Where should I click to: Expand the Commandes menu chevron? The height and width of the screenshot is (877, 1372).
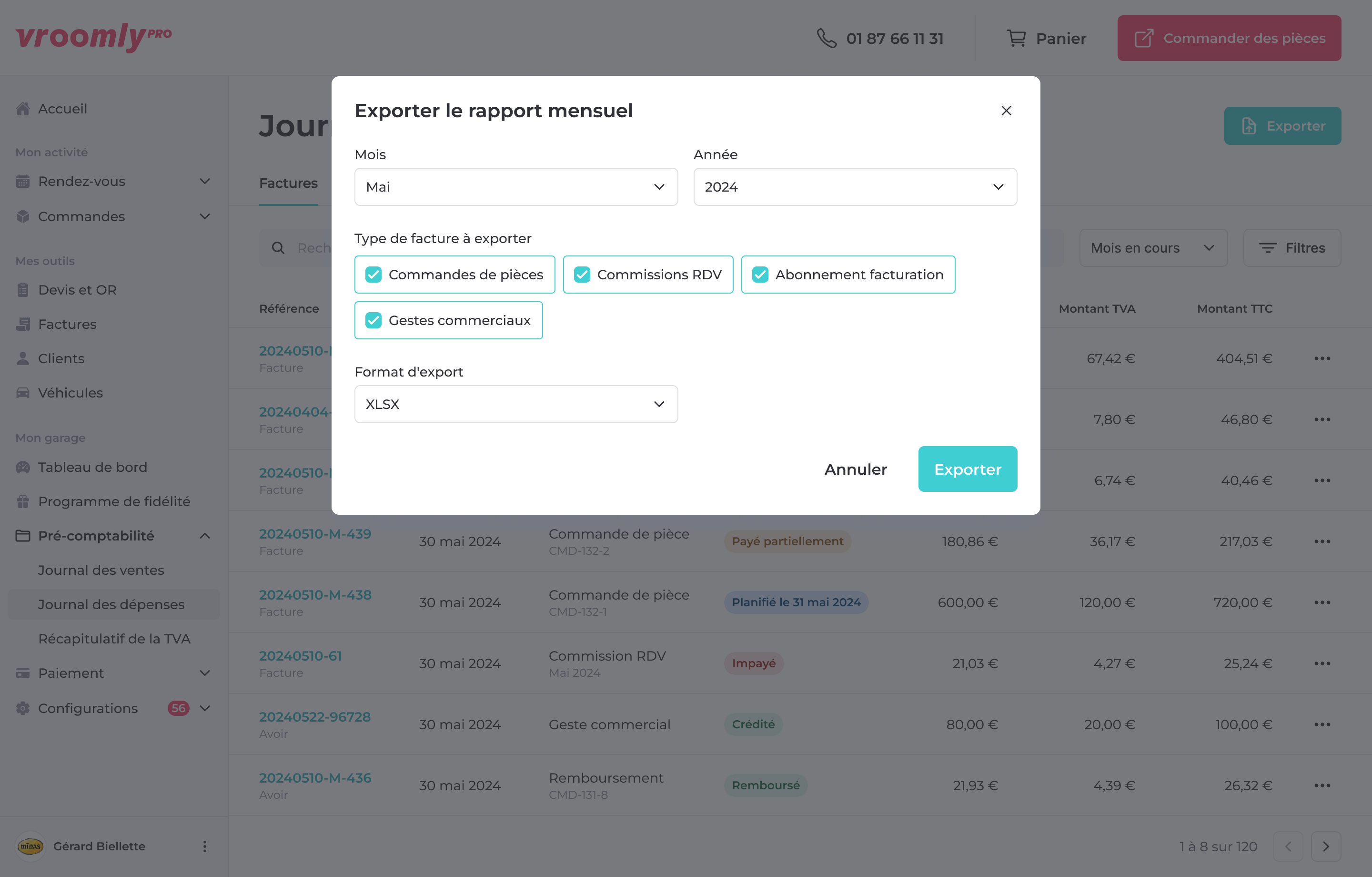click(x=204, y=217)
